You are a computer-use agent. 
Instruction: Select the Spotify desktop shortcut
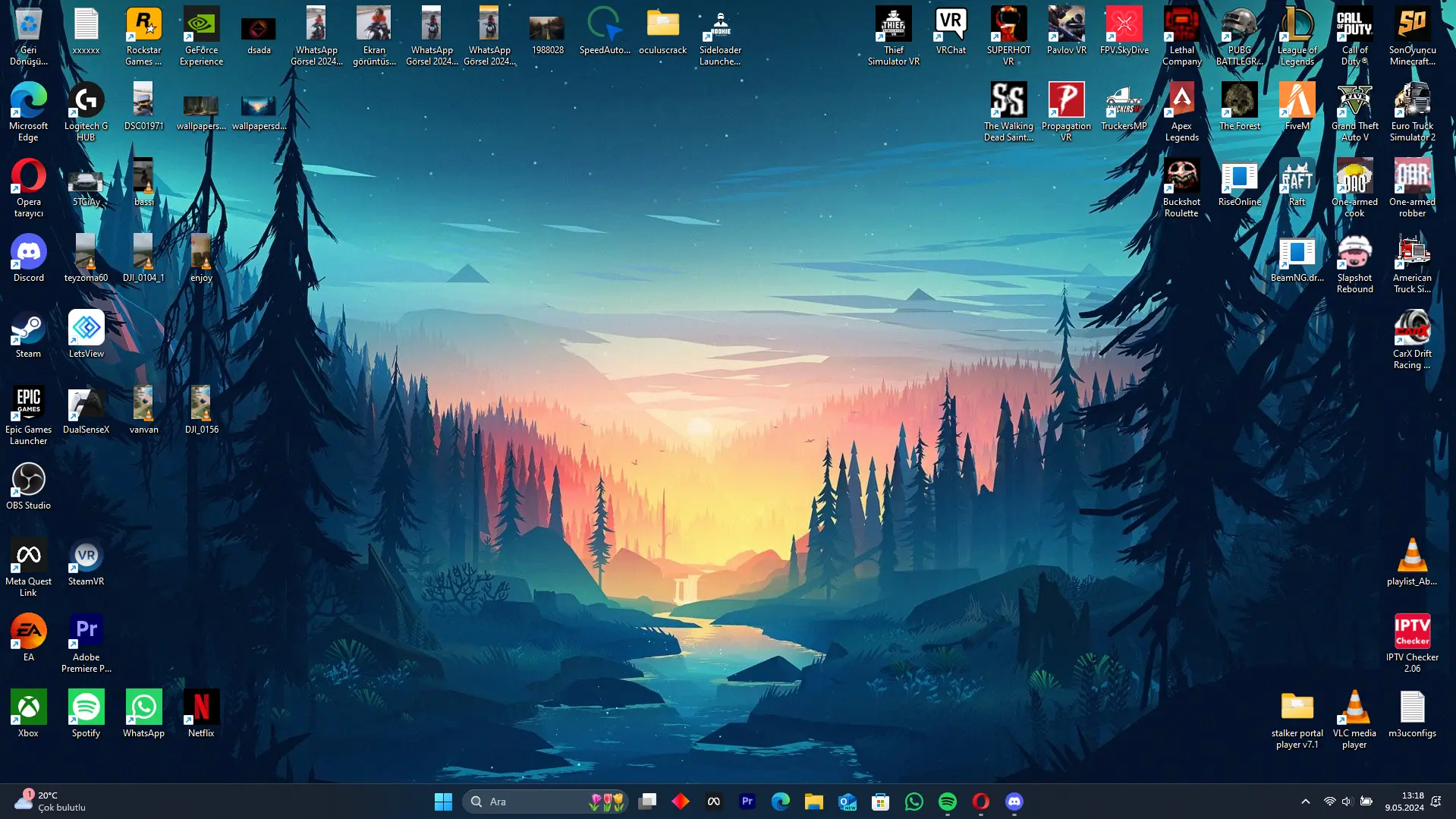click(x=86, y=713)
